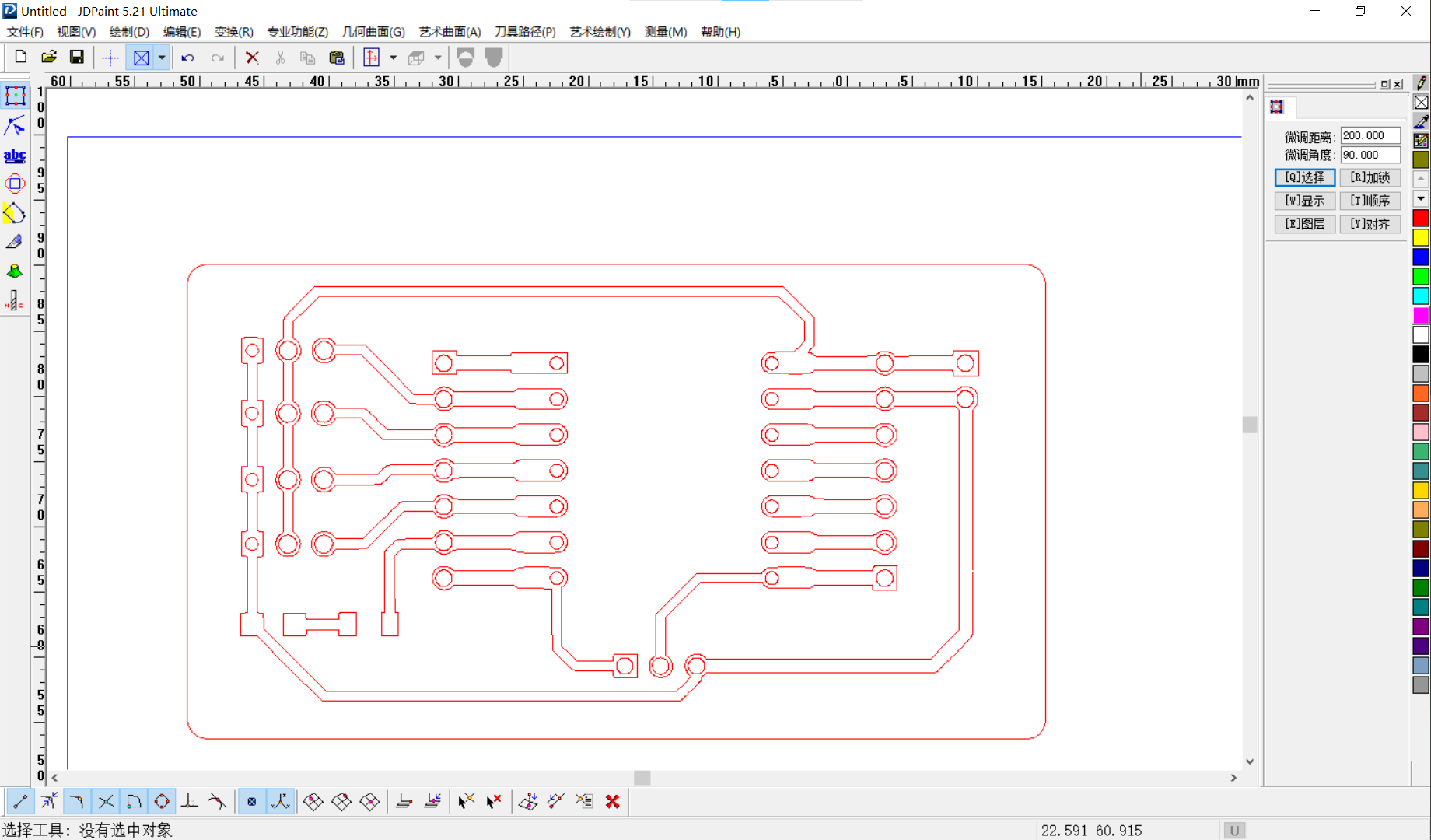Open the dropdown next to the crossed-square tool
The width and height of the screenshot is (1431, 840).
tap(162, 58)
